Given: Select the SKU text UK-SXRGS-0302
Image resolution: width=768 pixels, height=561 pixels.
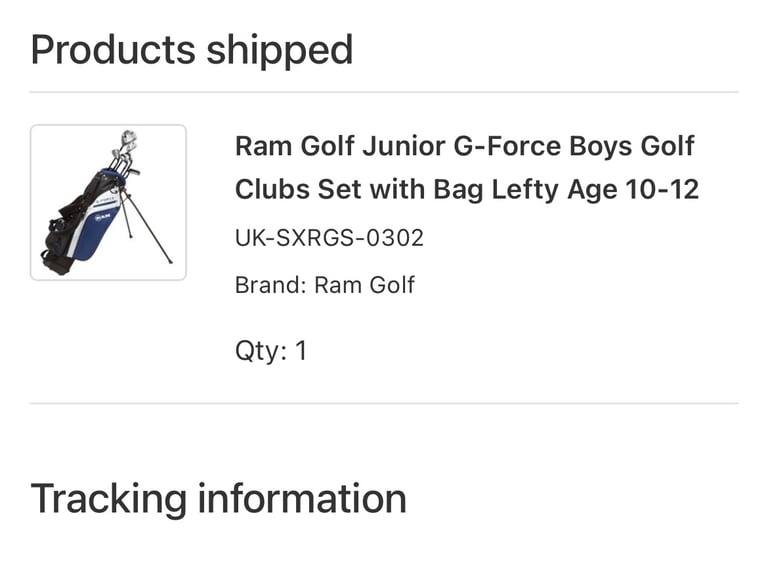Looking at the screenshot, I should (x=329, y=238).
